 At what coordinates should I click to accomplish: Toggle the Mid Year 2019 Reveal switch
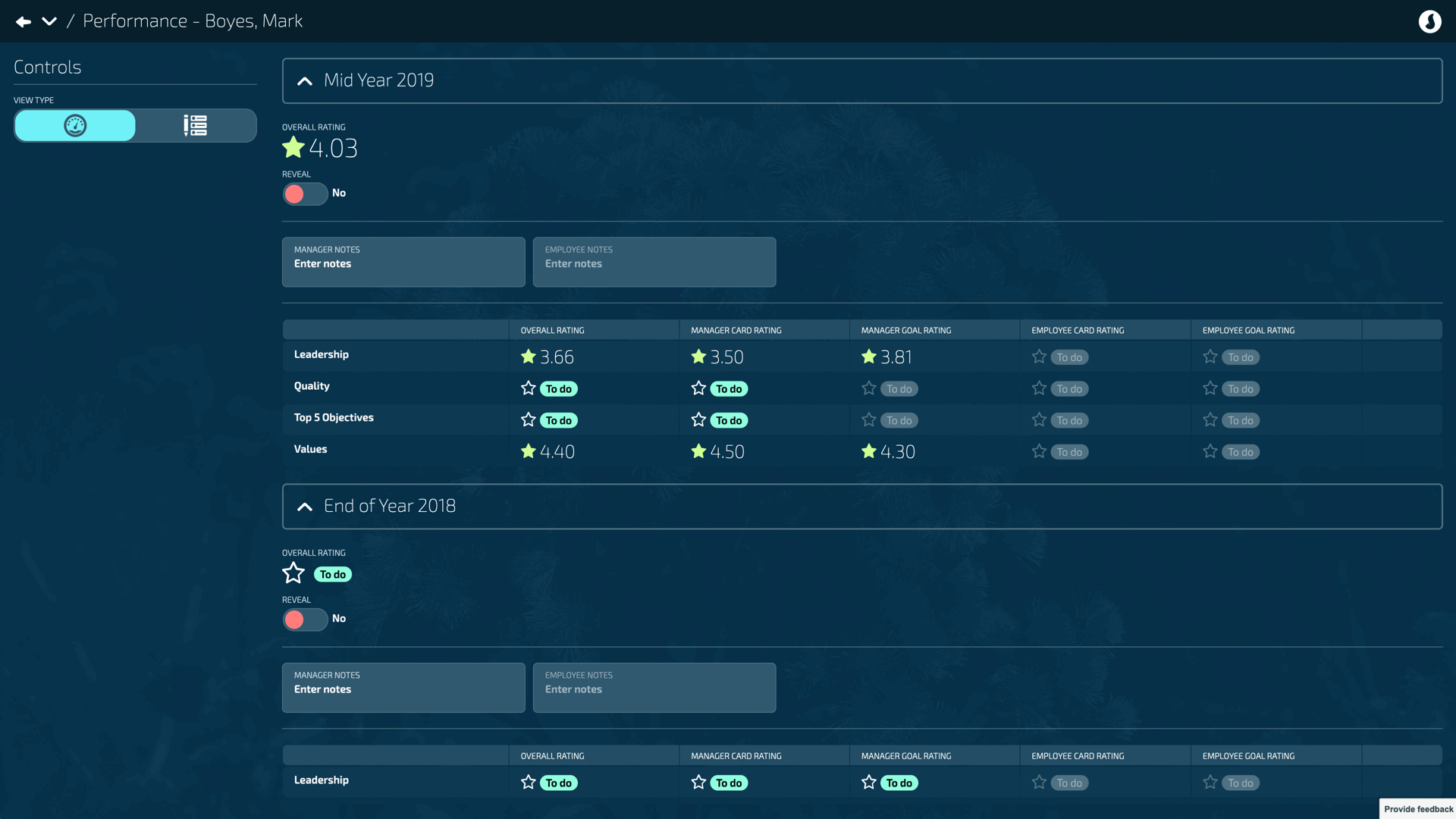tap(305, 194)
